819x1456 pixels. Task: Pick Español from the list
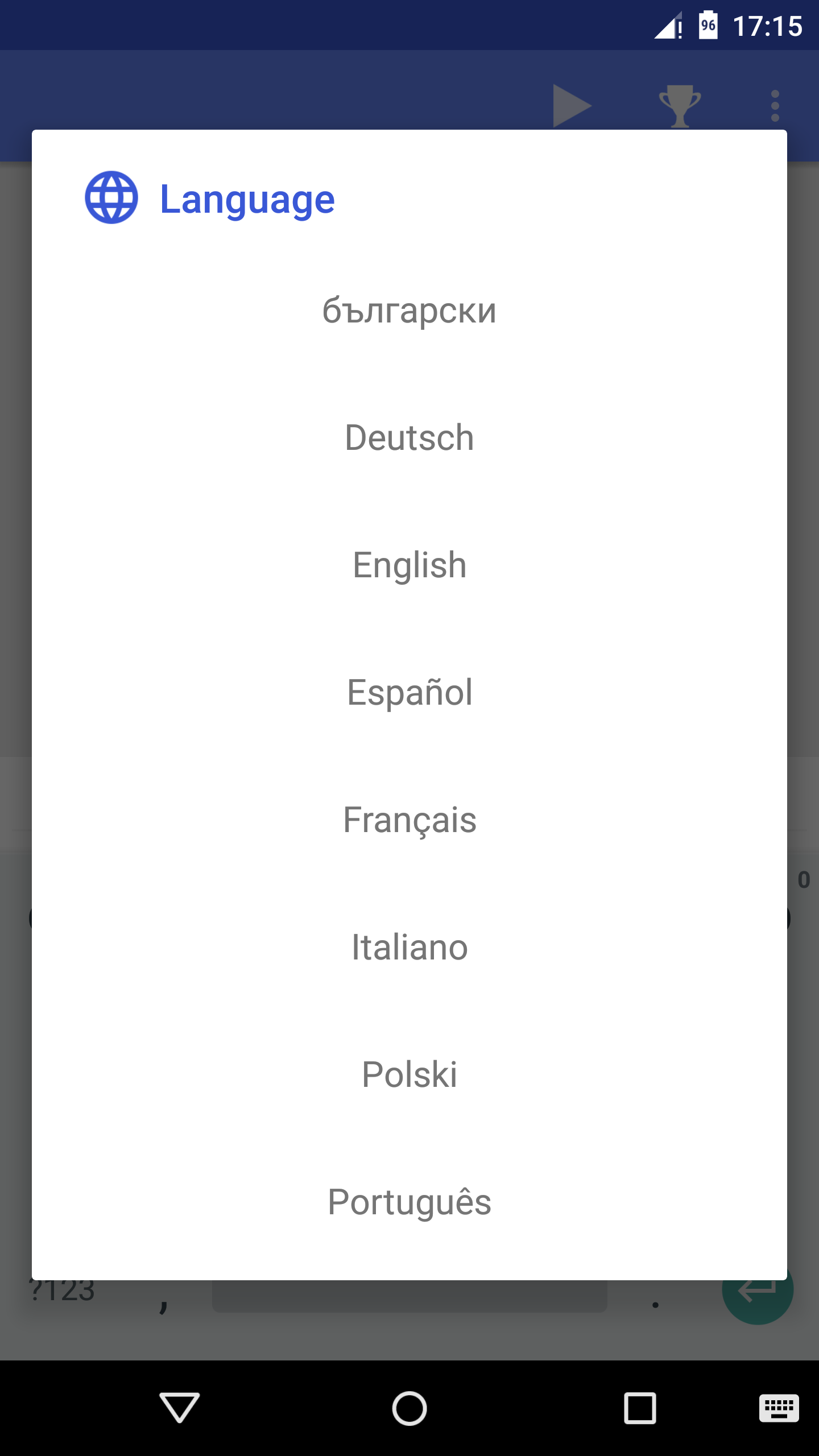click(x=409, y=693)
